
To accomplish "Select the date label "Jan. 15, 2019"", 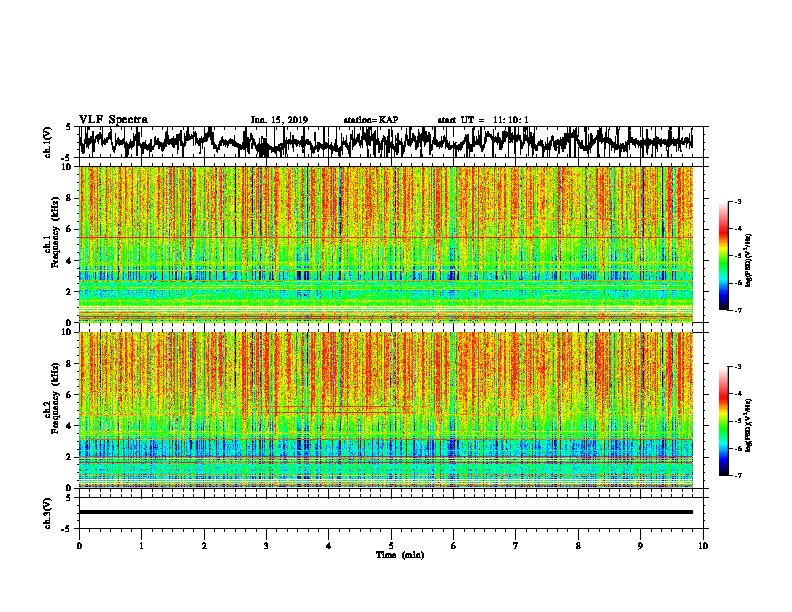I will coord(279,120).
